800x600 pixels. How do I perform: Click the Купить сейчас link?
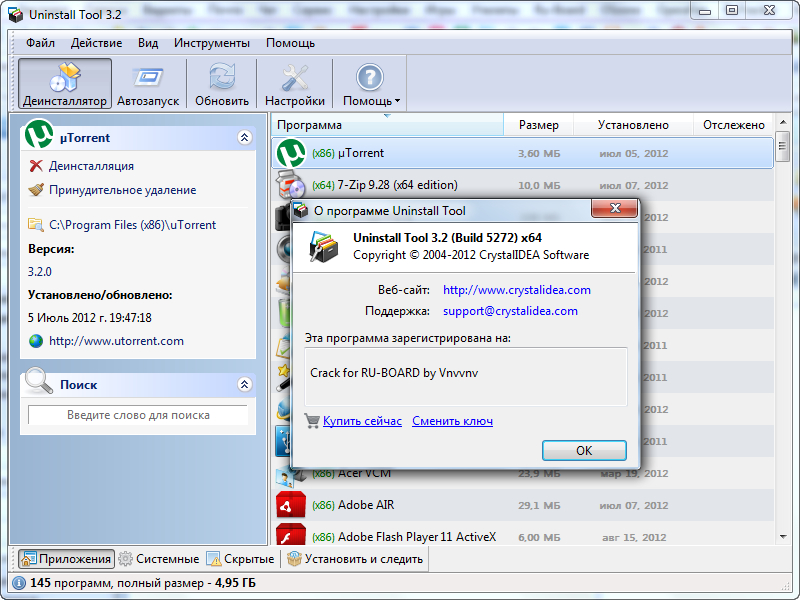pyautogui.click(x=362, y=421)
